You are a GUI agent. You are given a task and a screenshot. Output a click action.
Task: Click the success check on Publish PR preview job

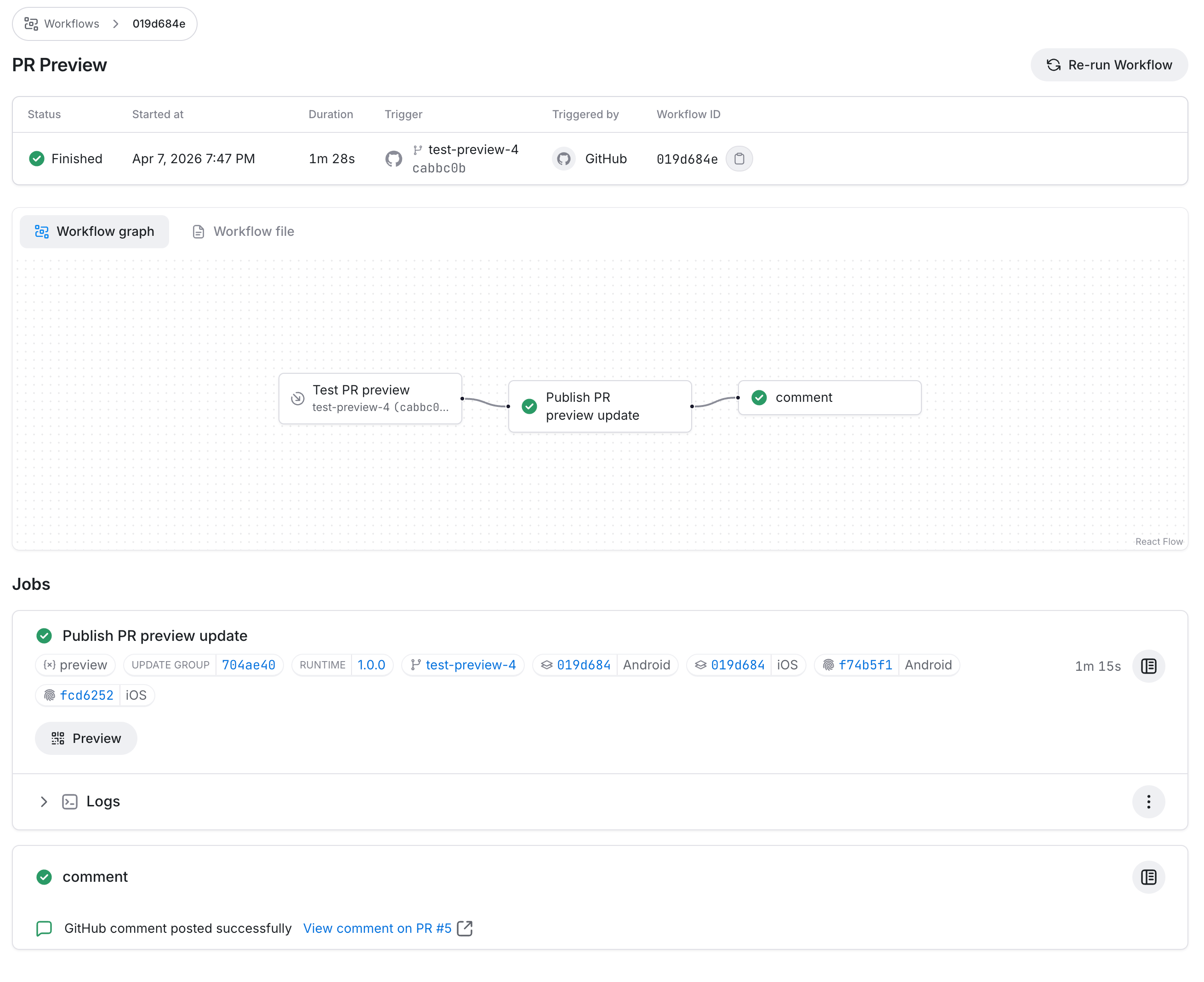[x=44, y=636]
